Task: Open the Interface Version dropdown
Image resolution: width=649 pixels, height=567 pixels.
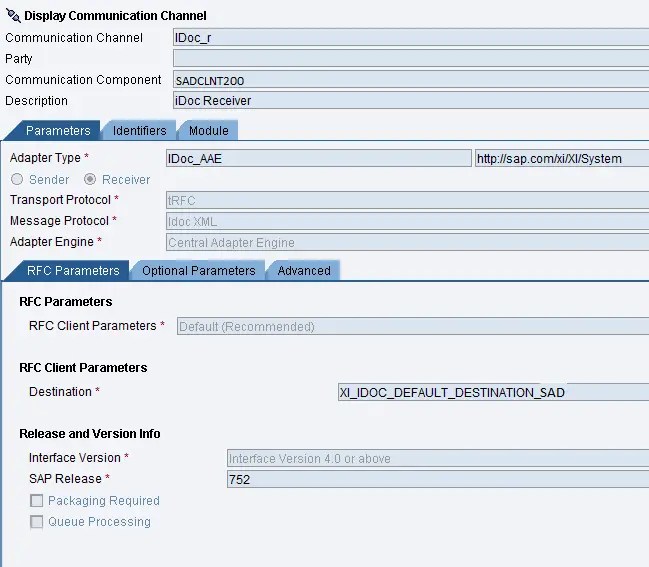Action: click(438, 459)
